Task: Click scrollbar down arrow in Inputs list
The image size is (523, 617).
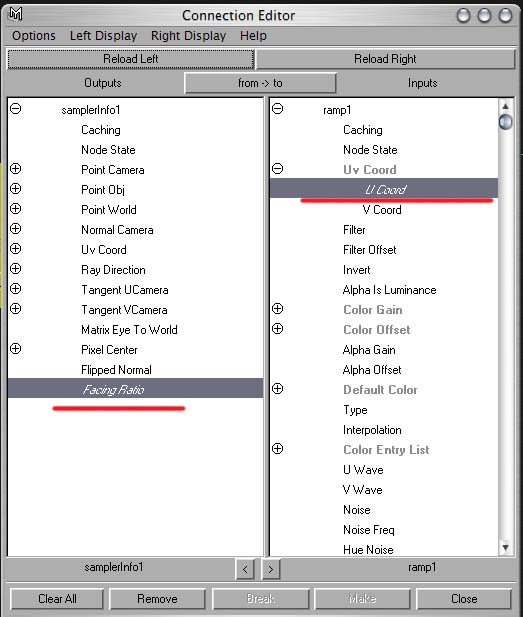Action: tap(506, 547)
